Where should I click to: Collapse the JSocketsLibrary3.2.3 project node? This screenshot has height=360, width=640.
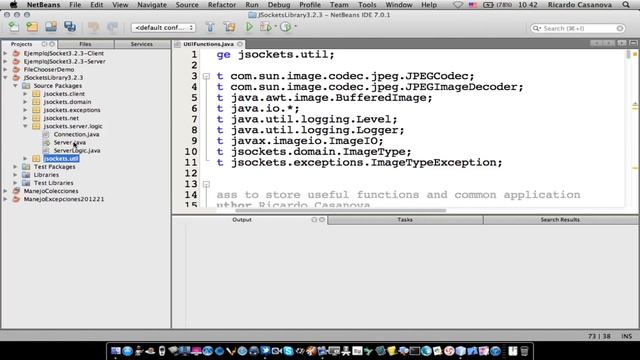5,78
